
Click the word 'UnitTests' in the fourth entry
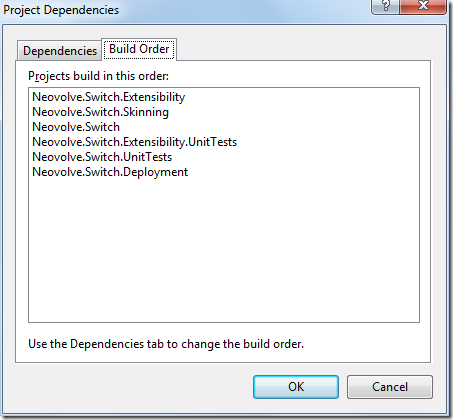tap(213, 142)
